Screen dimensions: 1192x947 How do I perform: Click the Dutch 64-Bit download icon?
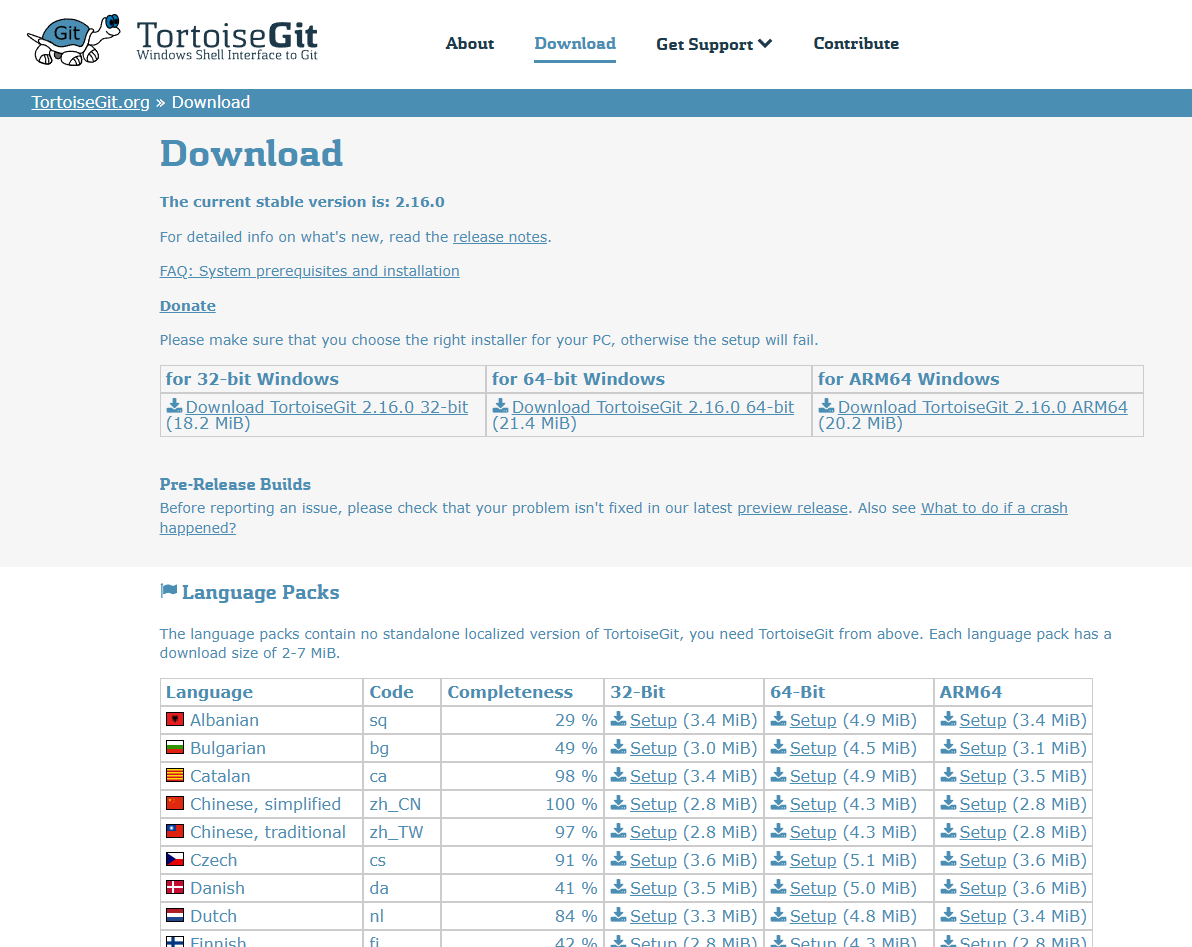pyautogui.click(x=778, y=916)
